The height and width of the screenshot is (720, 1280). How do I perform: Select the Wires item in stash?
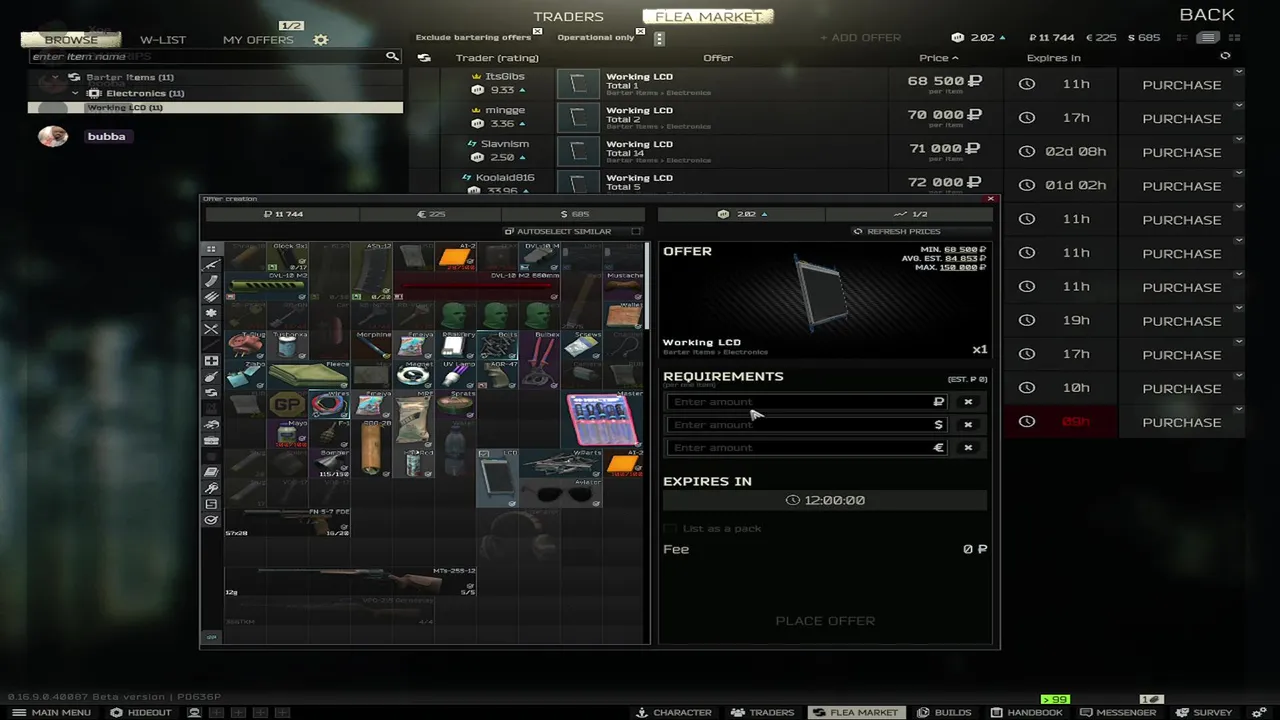pyautogui.click(x=329, y=404)
